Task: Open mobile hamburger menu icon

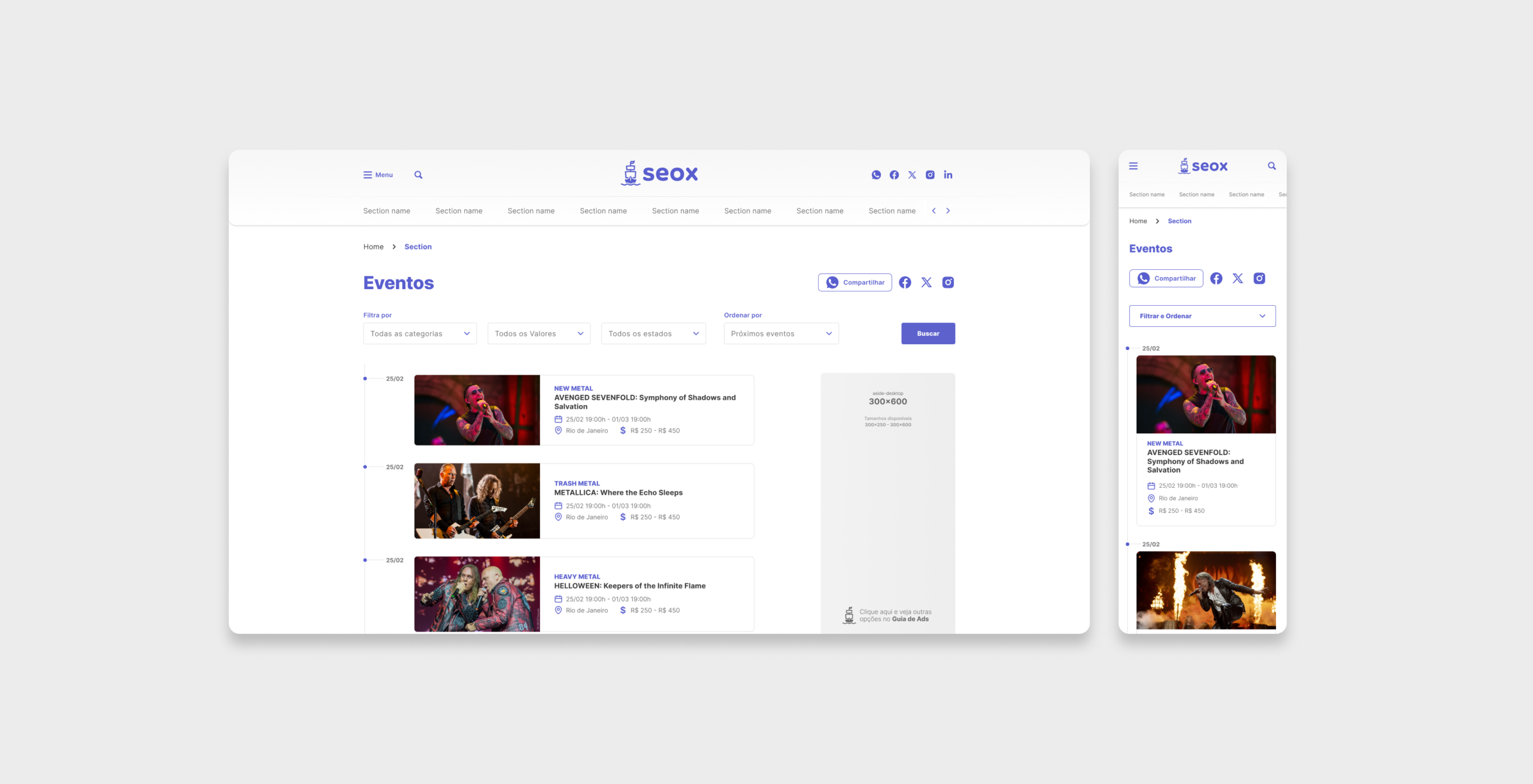Action: 1133,166
